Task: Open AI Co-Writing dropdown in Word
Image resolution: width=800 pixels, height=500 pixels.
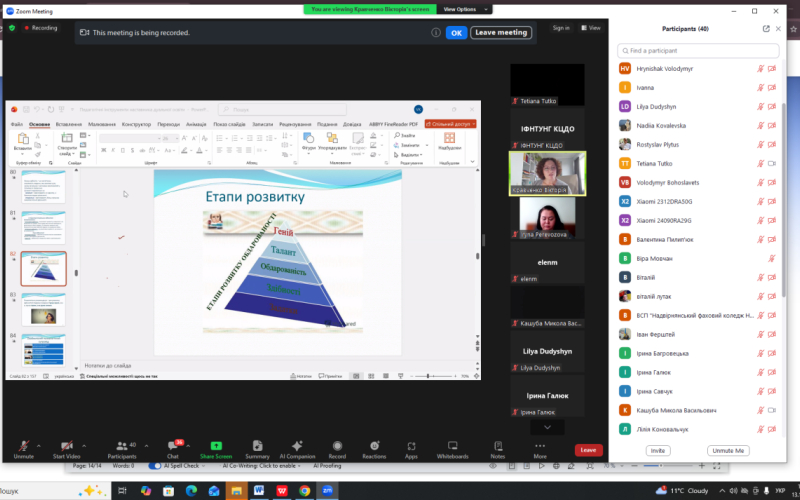Action: pos(301,466)
